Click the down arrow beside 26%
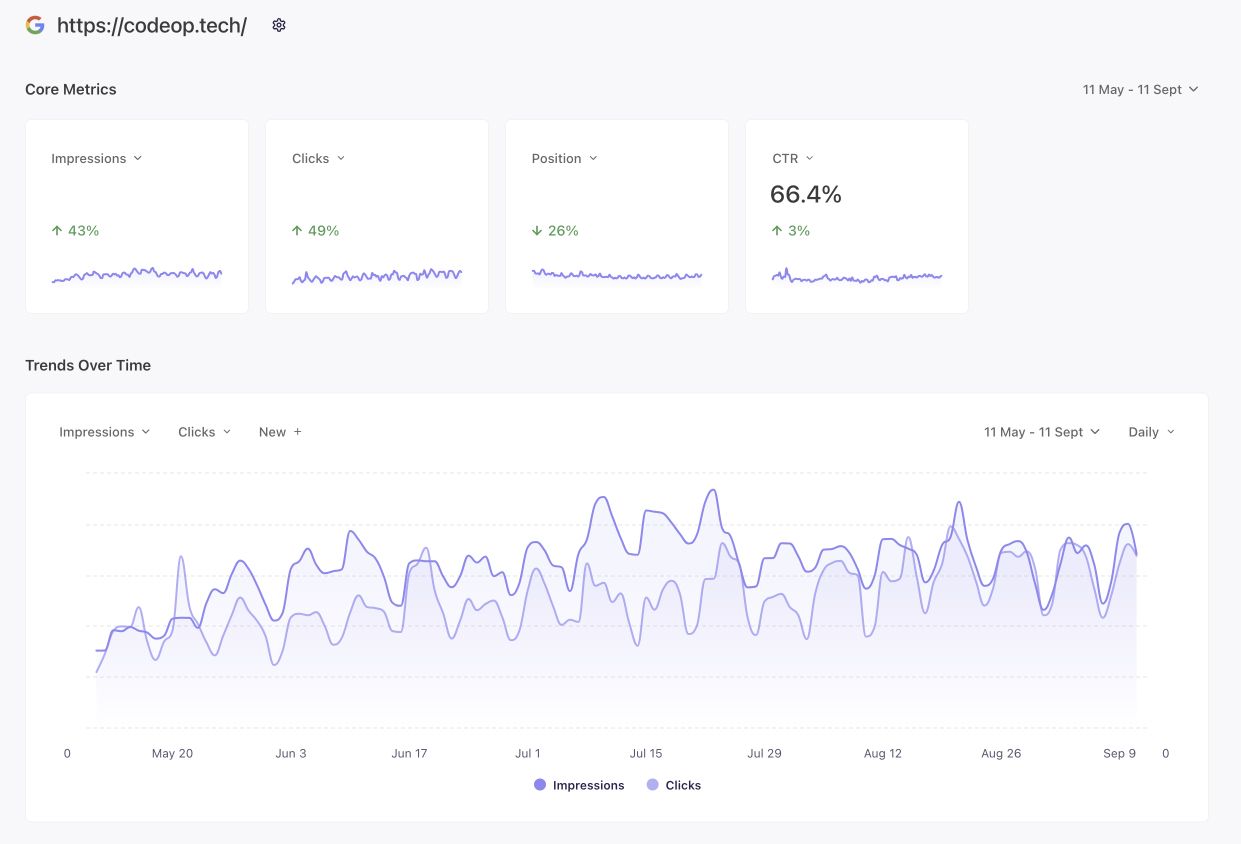This screenshot has height=844, width=1241. click(x=537, y=231)
